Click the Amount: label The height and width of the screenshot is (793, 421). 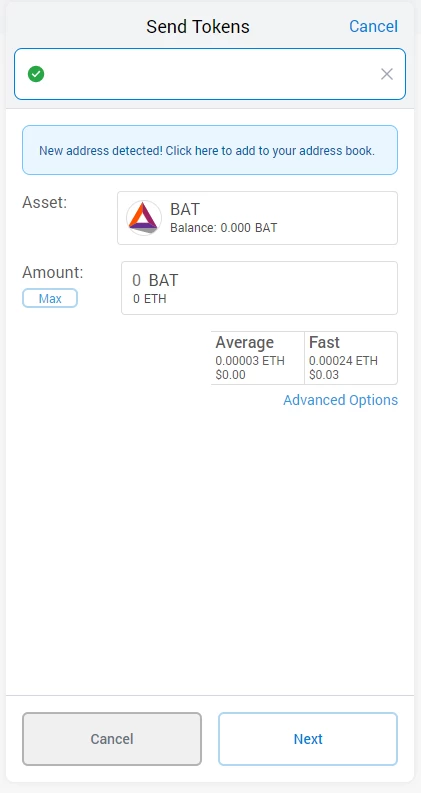(53, 273)
